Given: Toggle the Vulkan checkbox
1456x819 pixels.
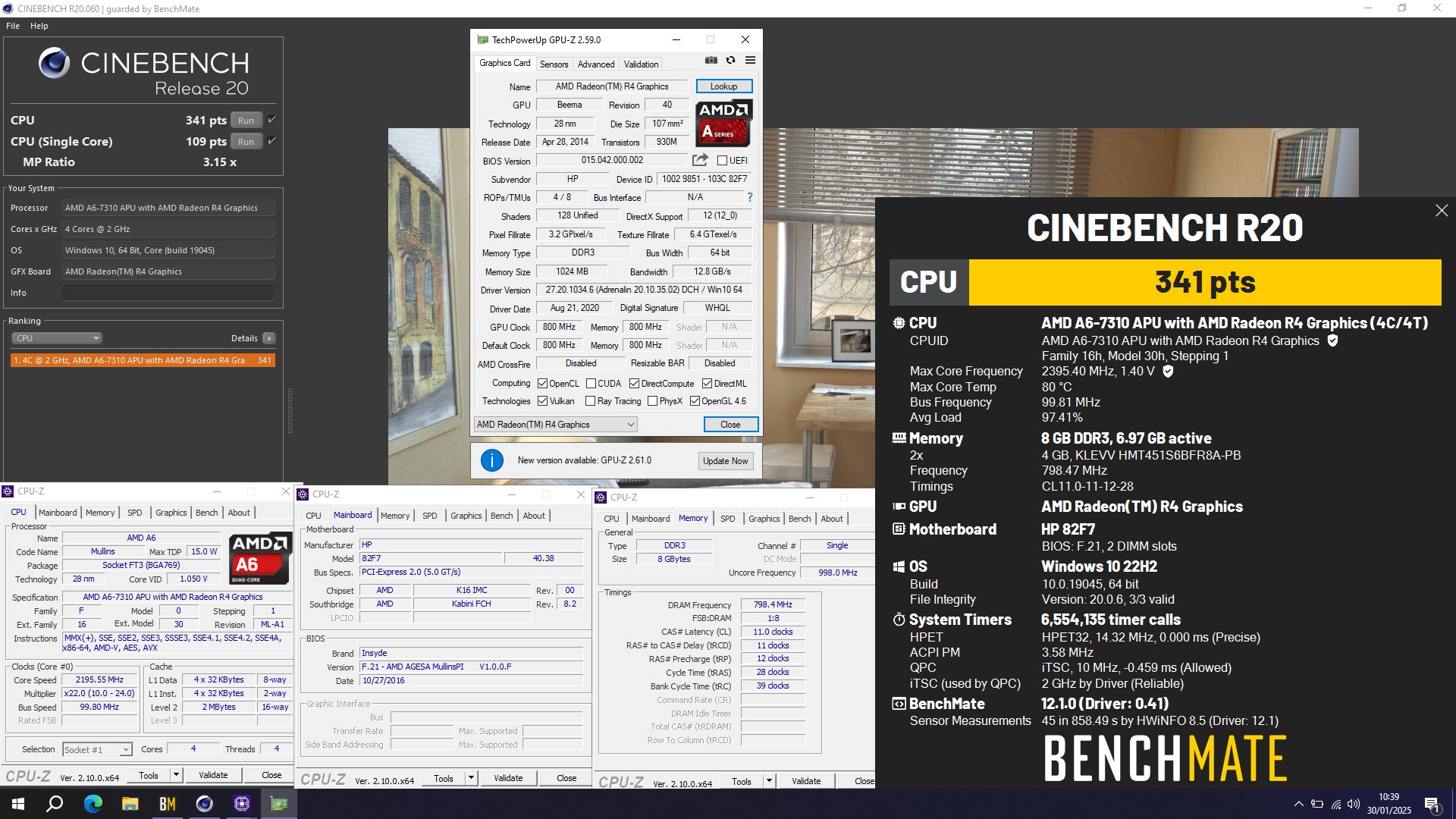Looking at the screenshot, I should tap(542, 400).
